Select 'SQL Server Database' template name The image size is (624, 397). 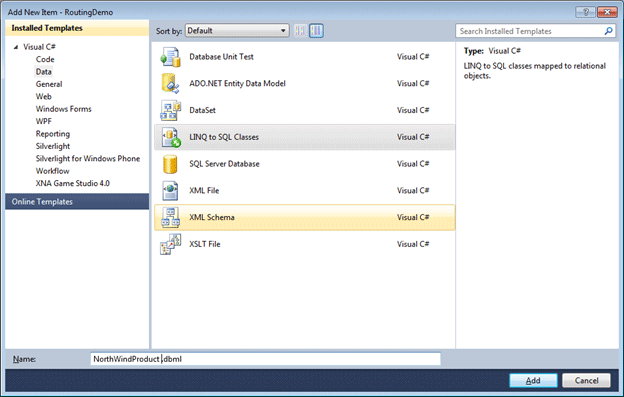(x=224, y=164)
